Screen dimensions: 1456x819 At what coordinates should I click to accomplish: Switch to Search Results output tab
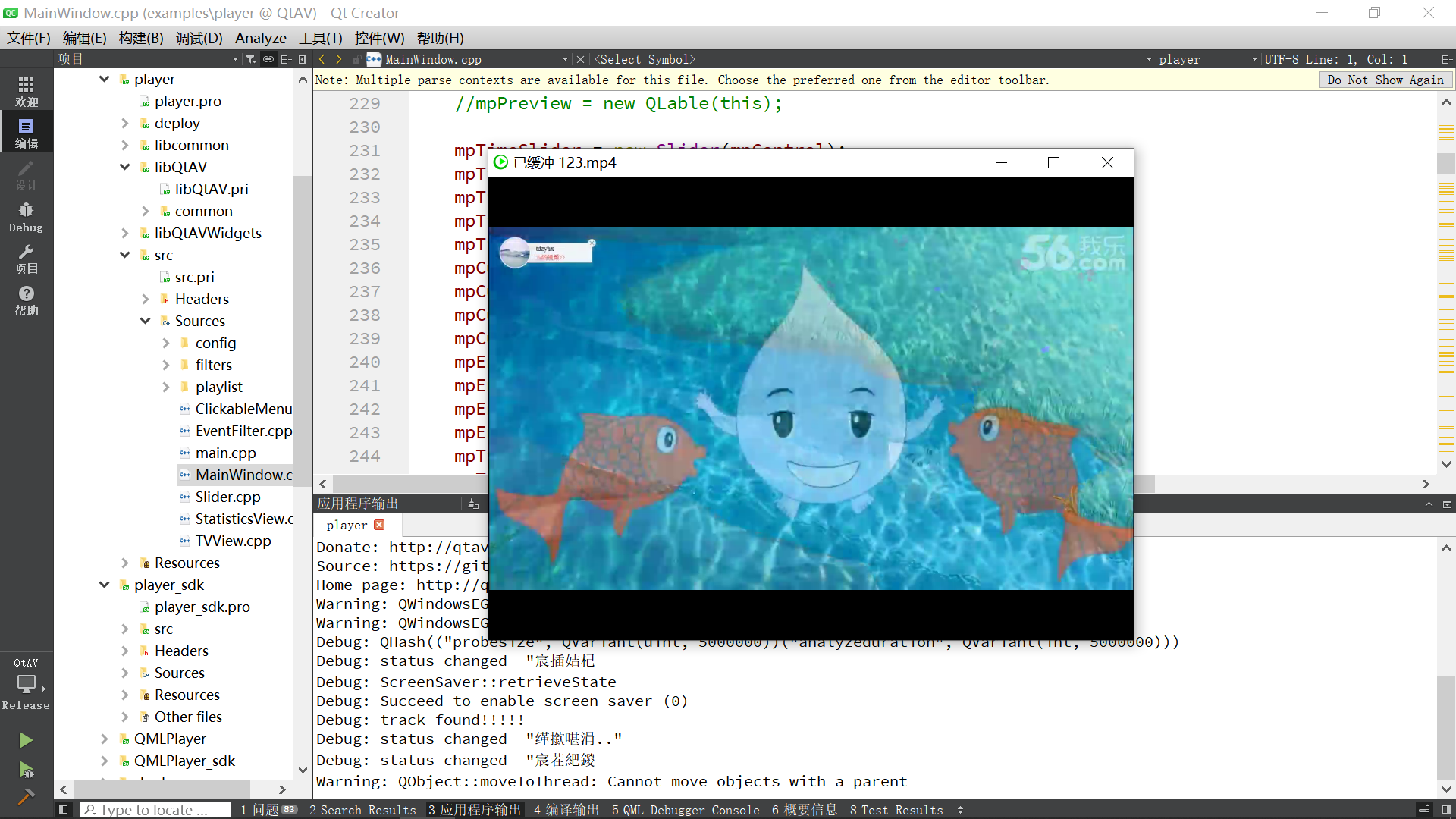tap(362, 810)
